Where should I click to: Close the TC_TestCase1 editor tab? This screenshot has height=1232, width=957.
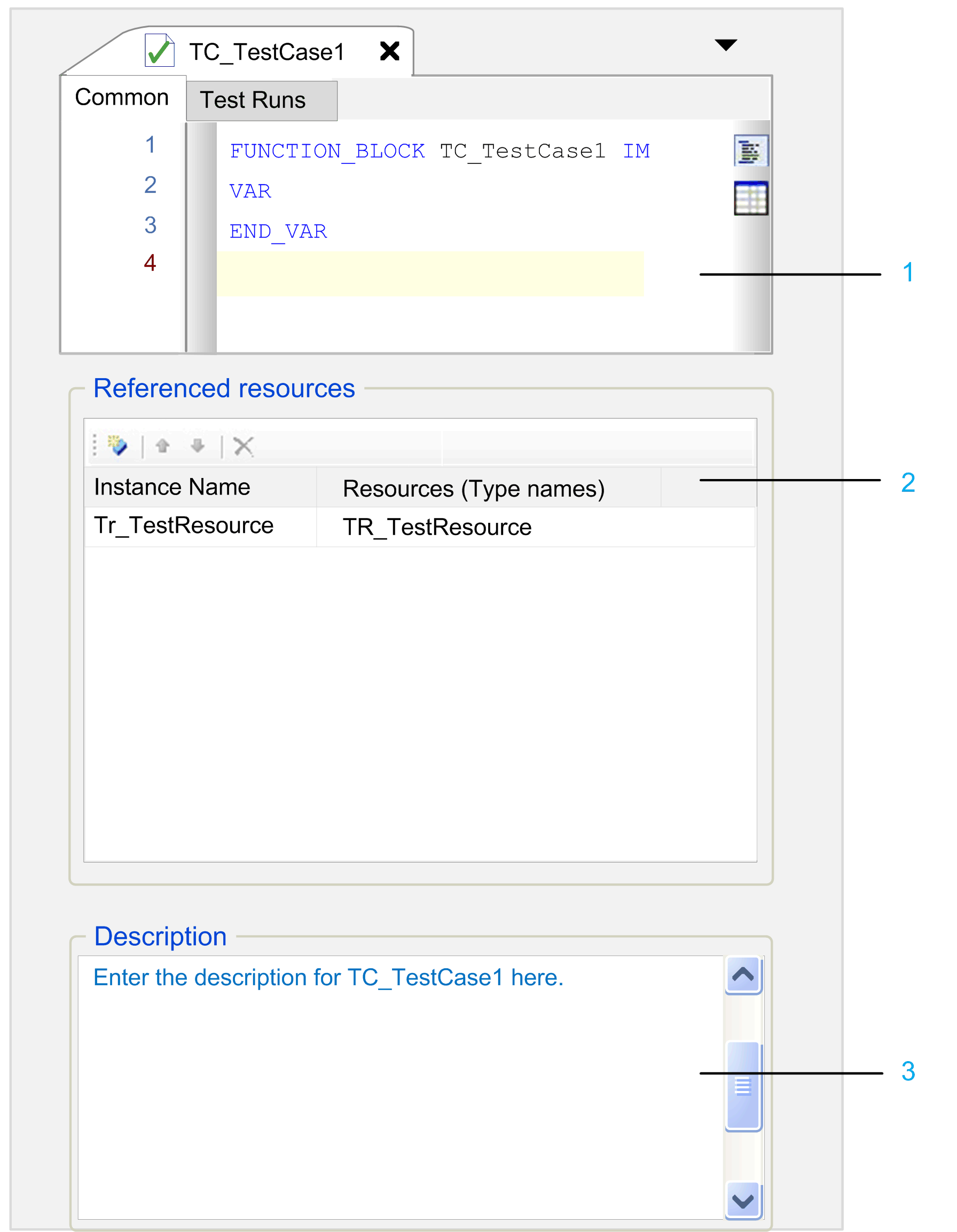point(389,51)
